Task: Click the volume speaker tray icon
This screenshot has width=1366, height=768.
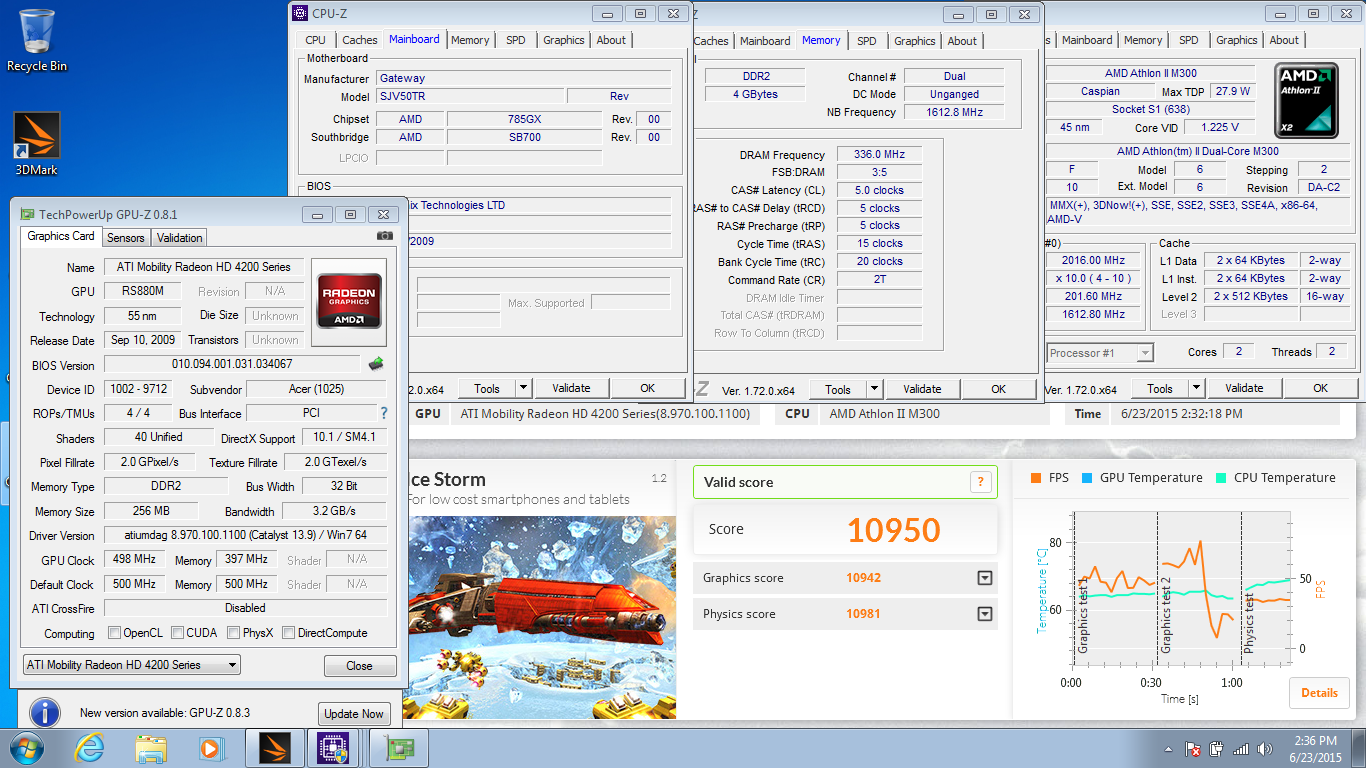Action: pyautogui.click(x=1265, y=749)
